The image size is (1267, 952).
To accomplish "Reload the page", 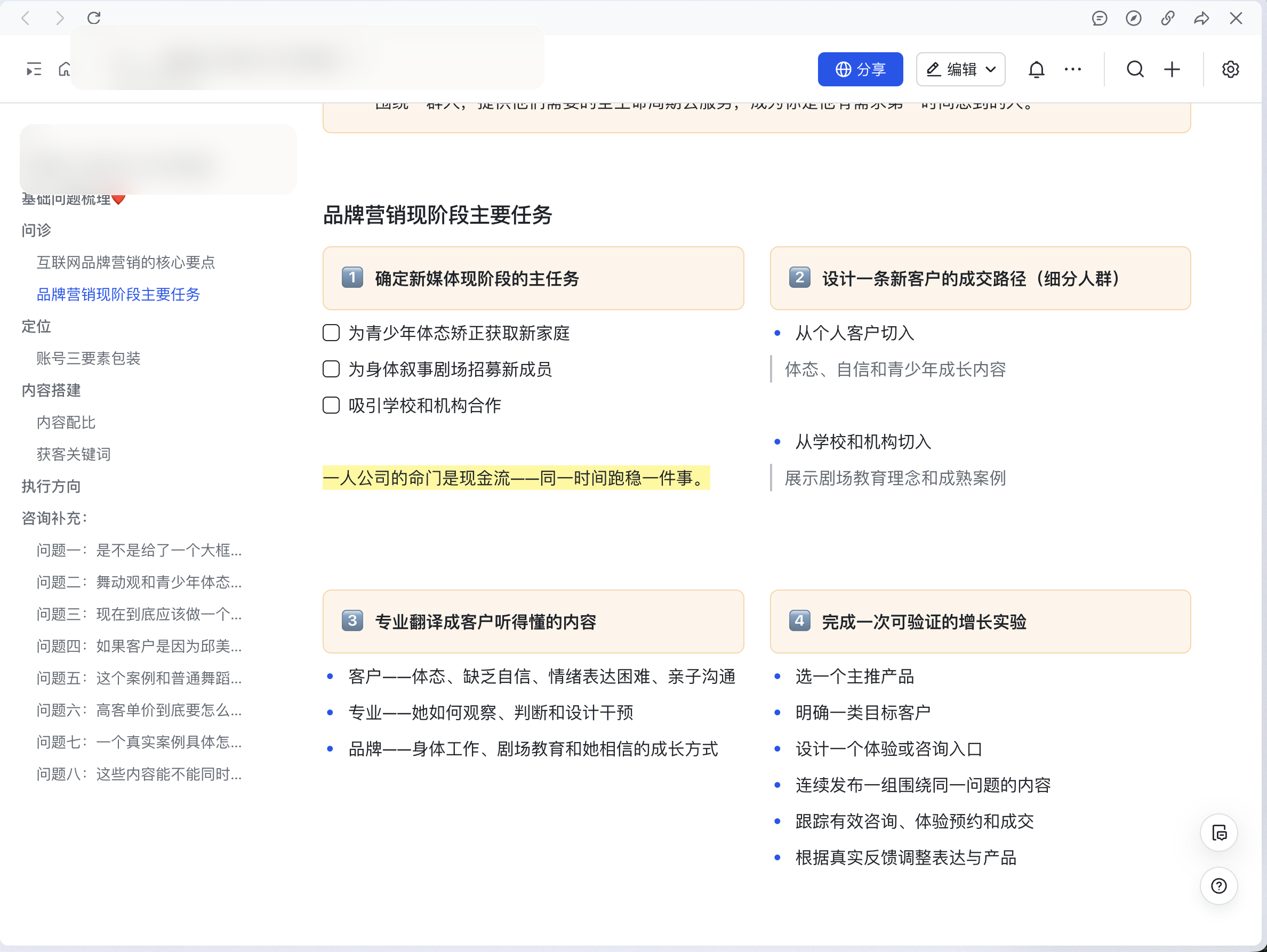I will (x=94, y=18).
